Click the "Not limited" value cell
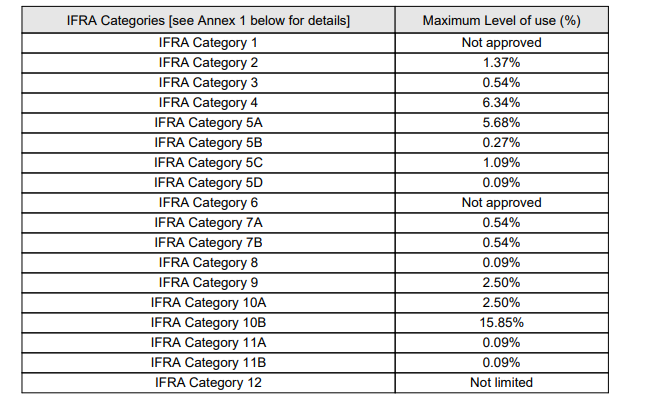The image size is (654, 401). [x=501, y=383]
